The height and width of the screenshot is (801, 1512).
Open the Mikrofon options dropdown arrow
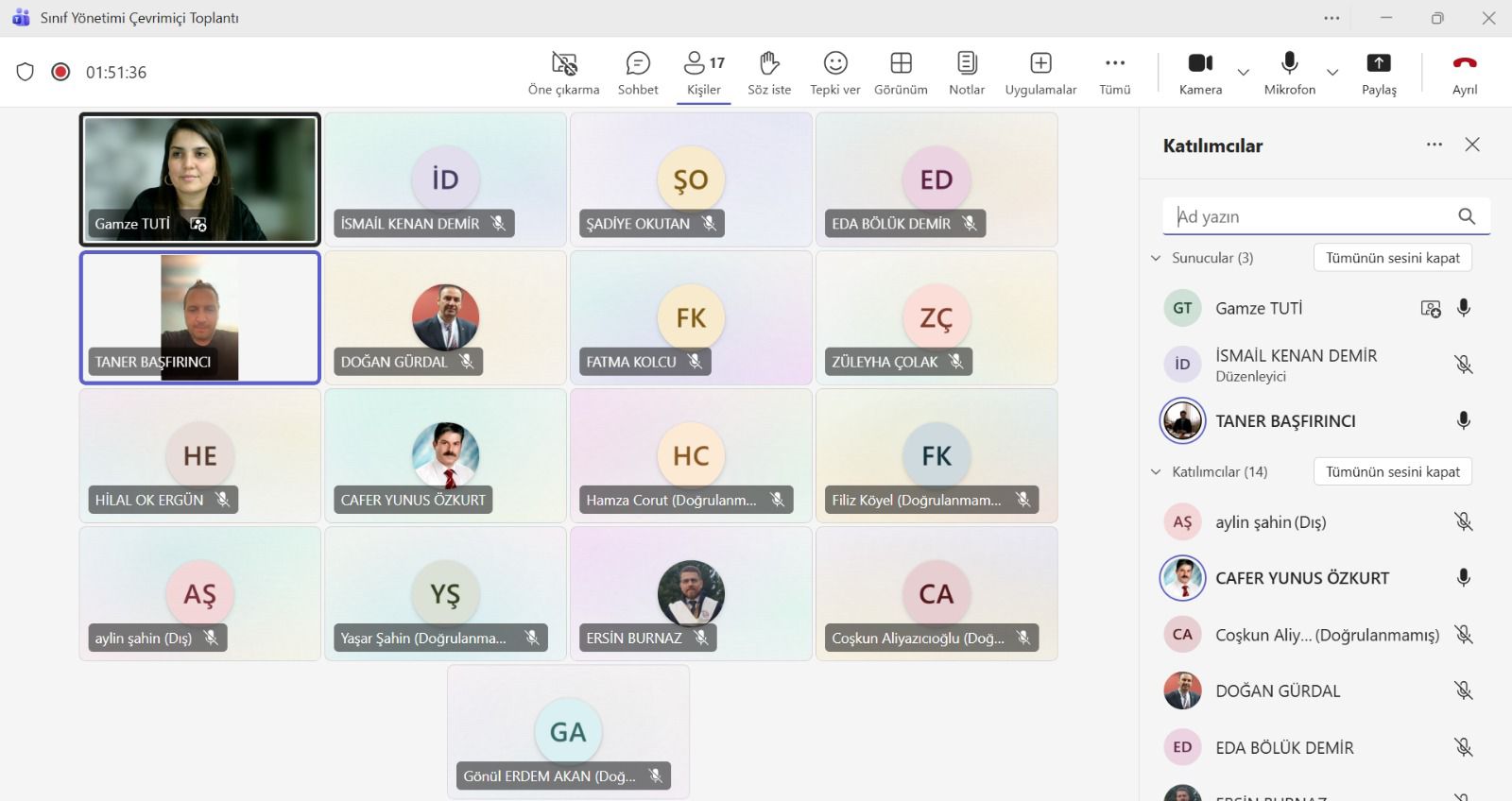click(x=1332, y=72)
